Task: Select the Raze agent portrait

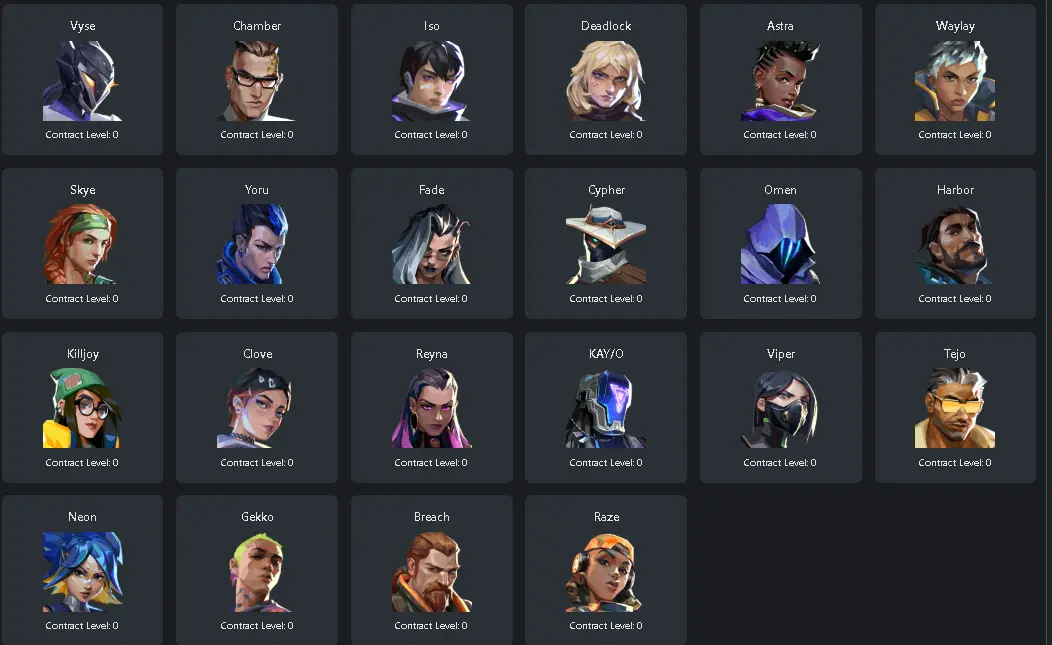Action: click(x=606, y=572)
